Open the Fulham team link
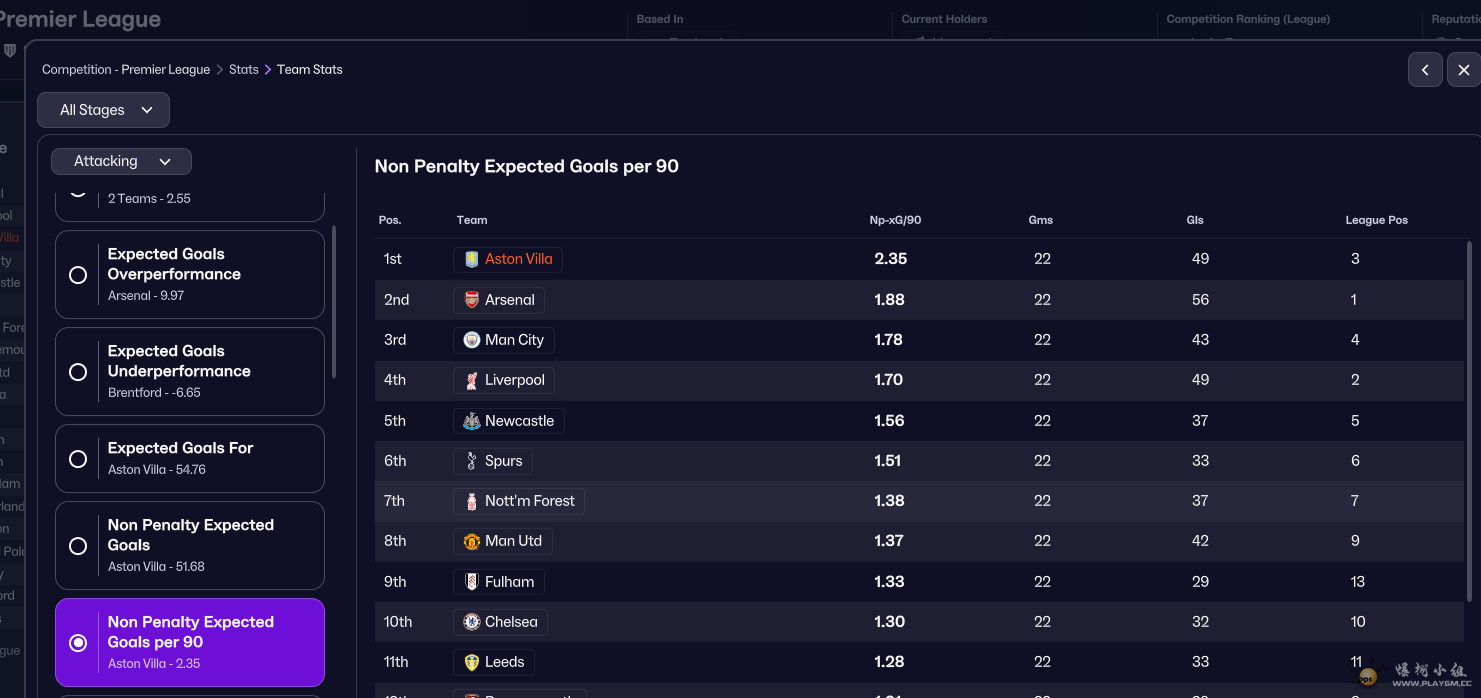 [509, 582]
